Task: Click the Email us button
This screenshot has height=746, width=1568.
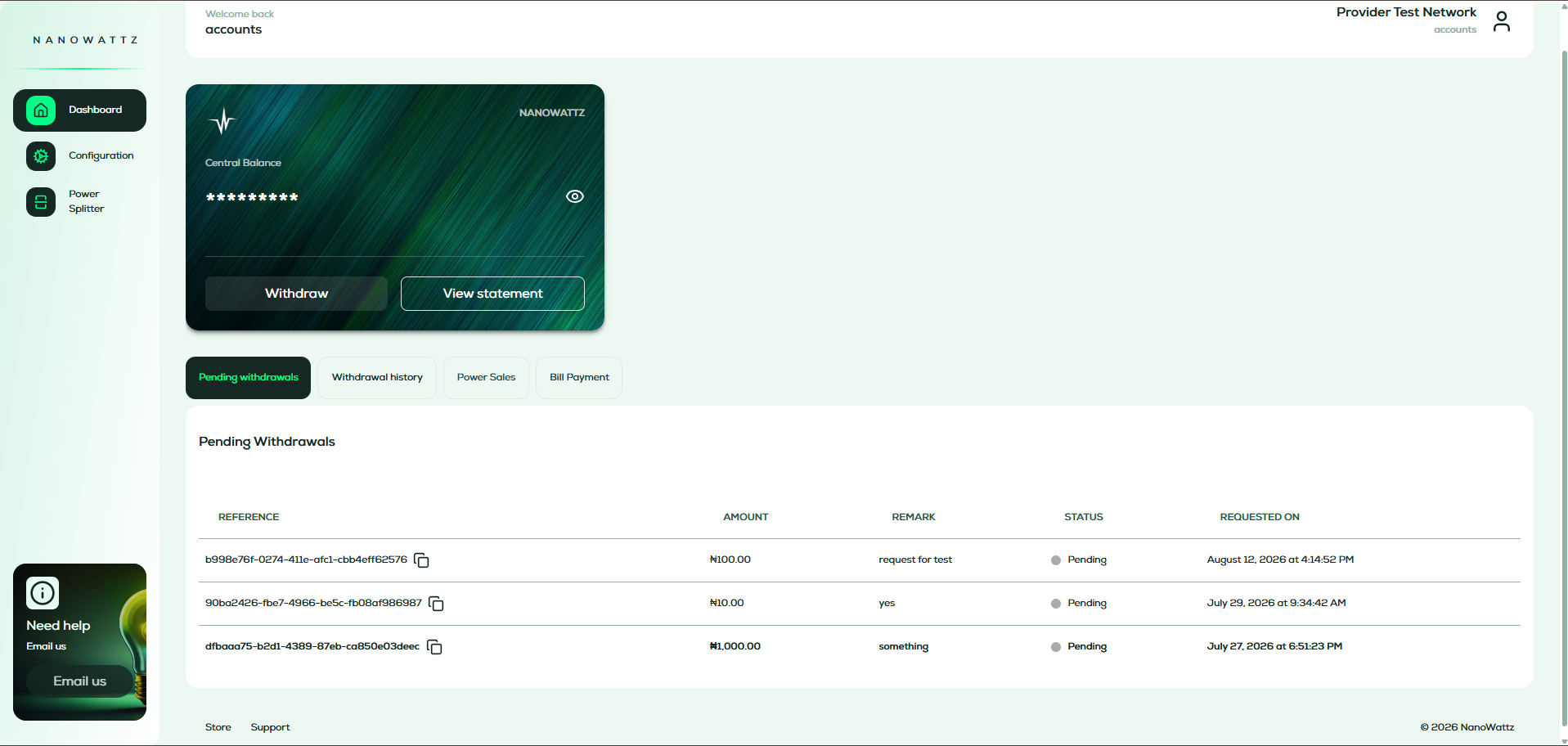Action: [x=79, y=681]
